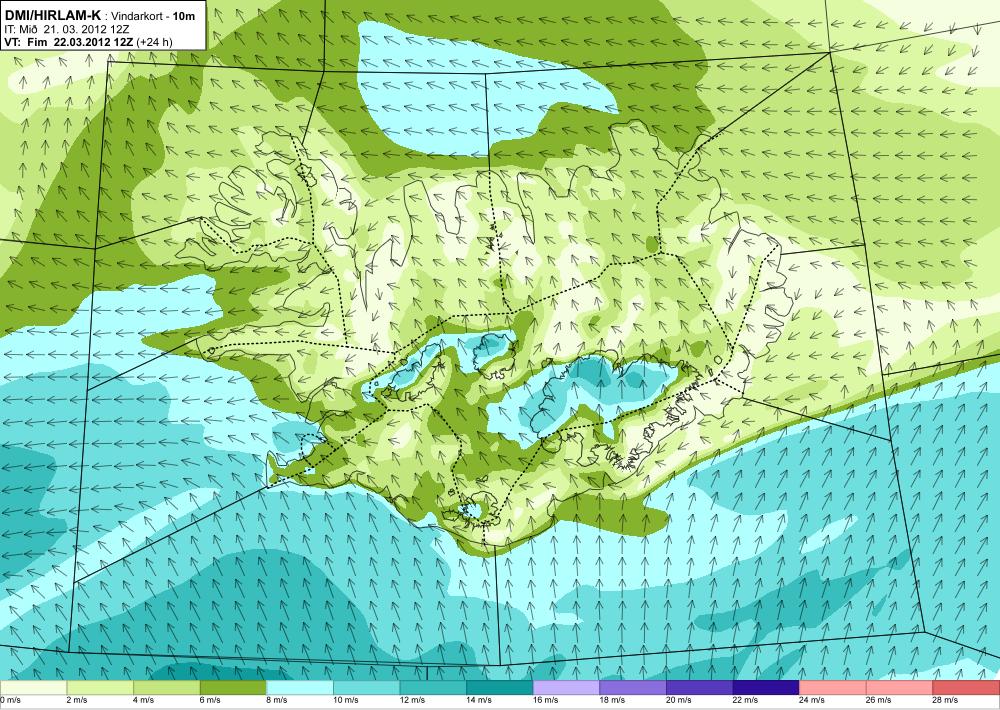1000x710 pixels.
Task: Click the DMI/HIRLAM-K title text
Action: click(x=52, y=15)
